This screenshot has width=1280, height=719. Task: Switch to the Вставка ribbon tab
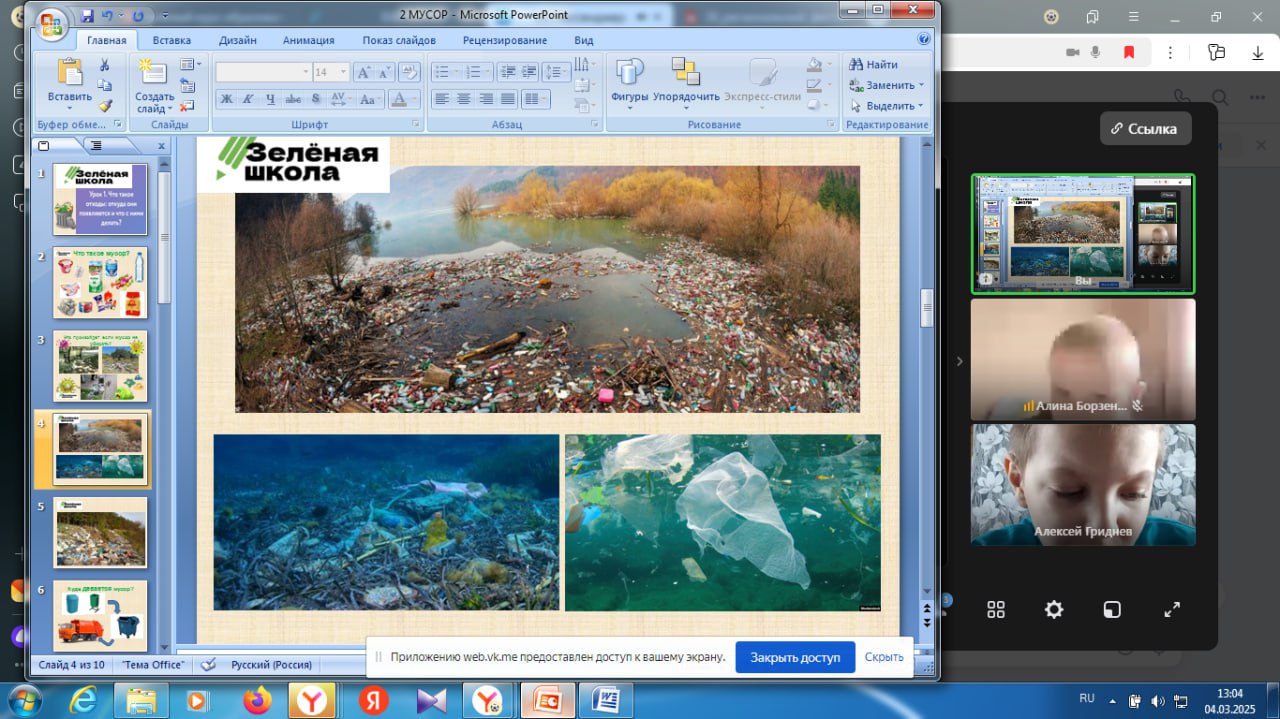[x=172, y=40]
